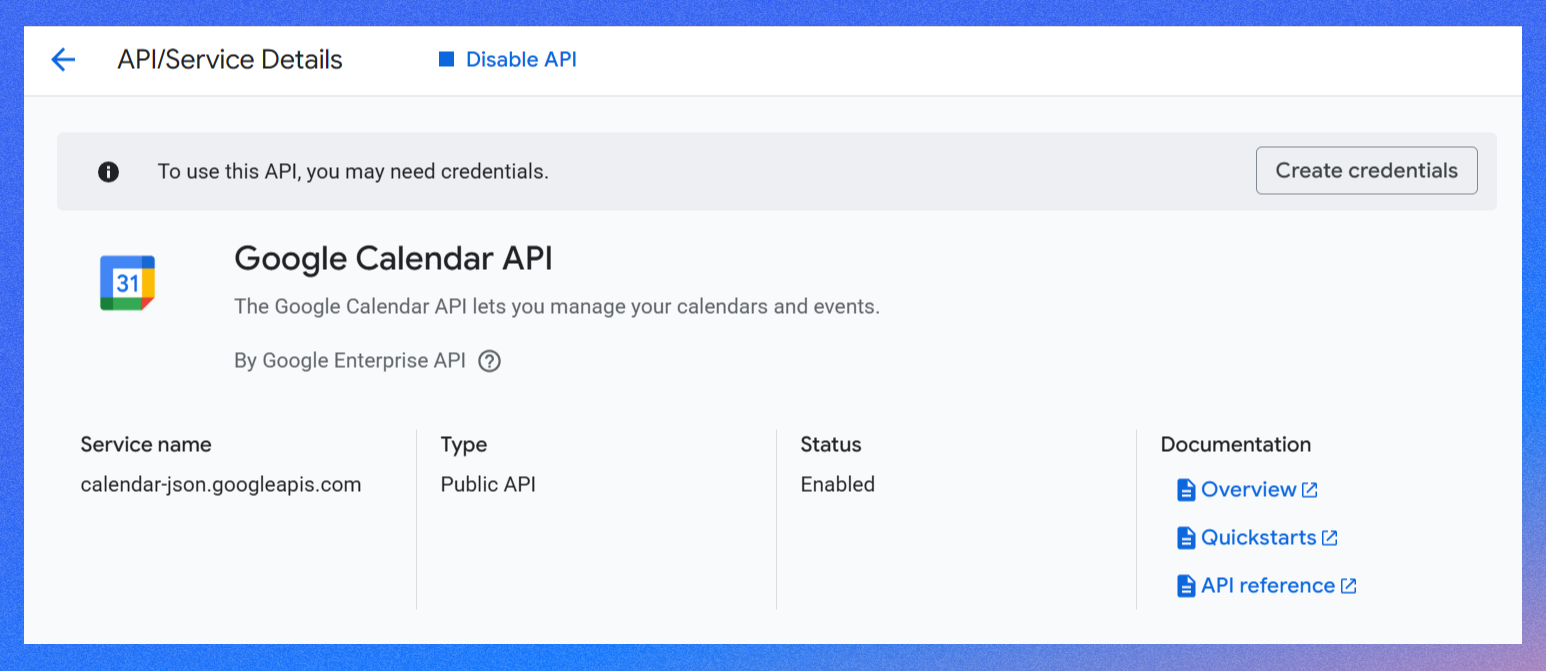1547x671 pixels.
Task: Click the 'you may need credentials' message
Action: coord(353,172)
